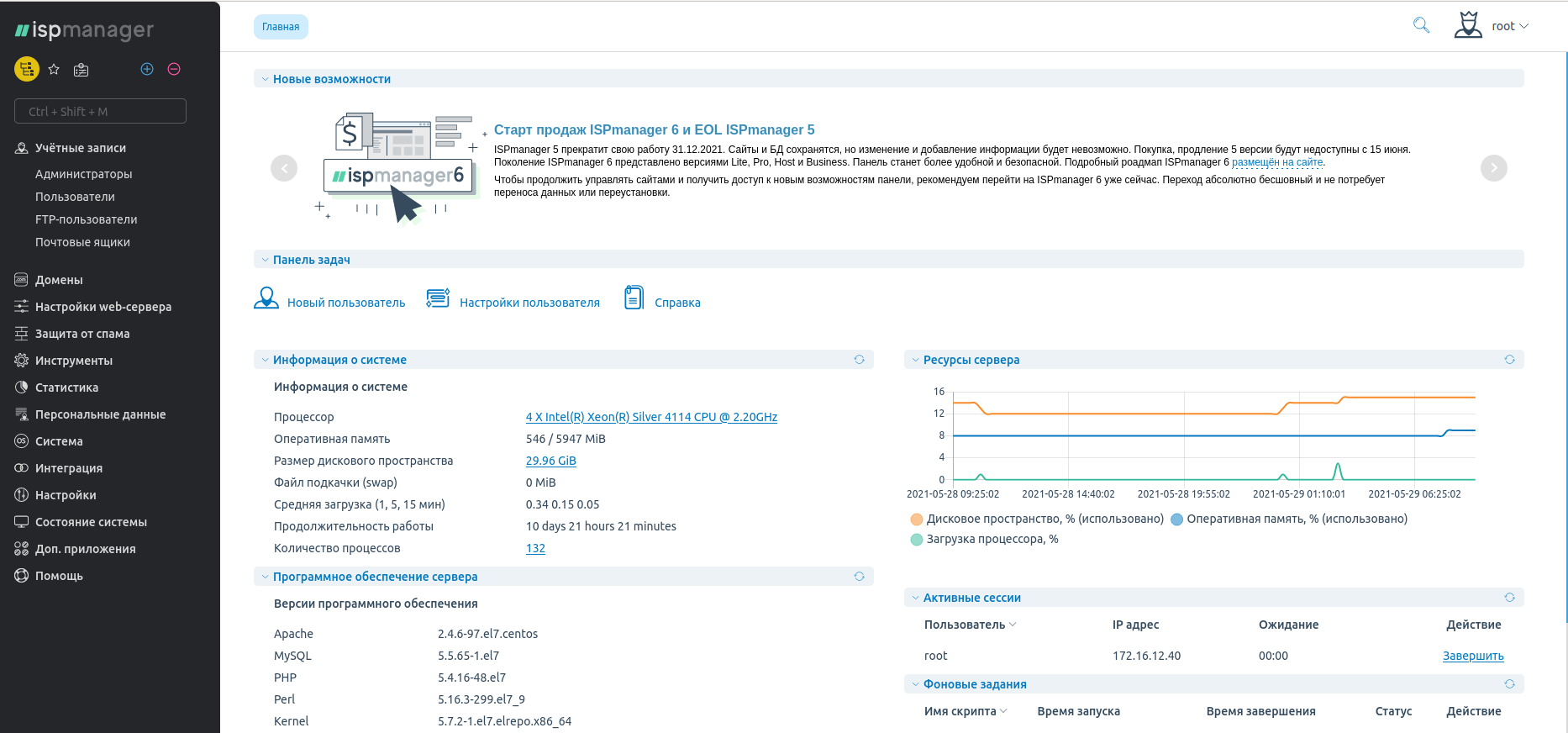Screen dimensions: 1568x733
Task: Open Администраторы in sidebar
Action: (x=84, y=174)
